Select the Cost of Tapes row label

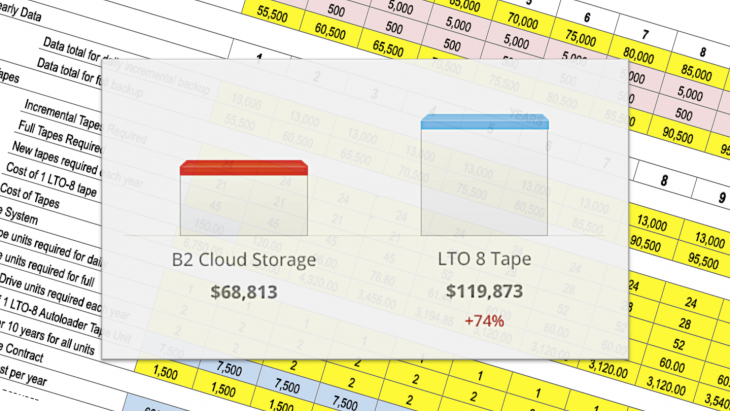30,195
